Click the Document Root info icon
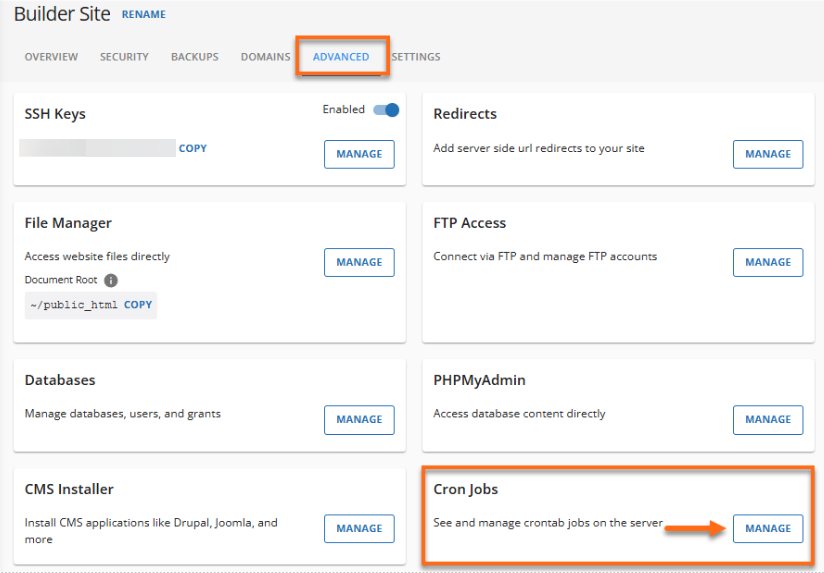Viewport: 824px width, 573px height. click(111, 281)
